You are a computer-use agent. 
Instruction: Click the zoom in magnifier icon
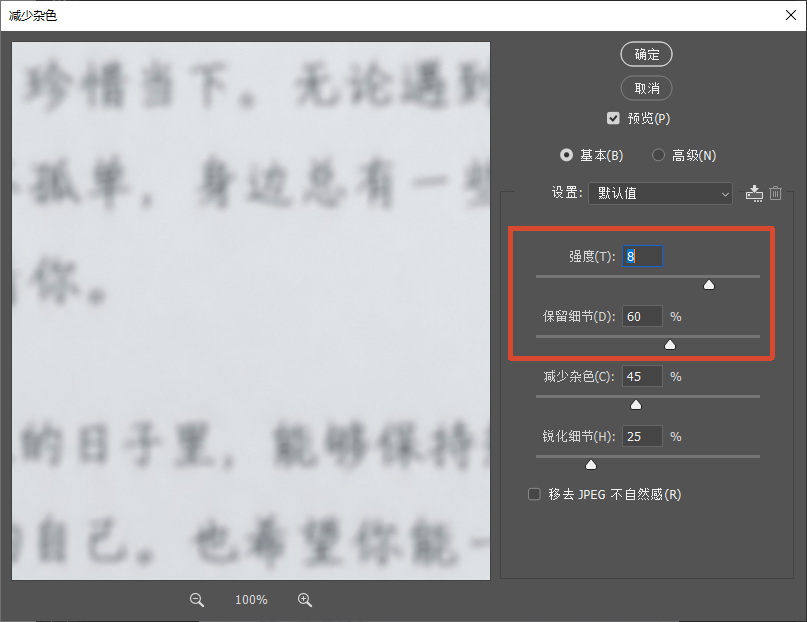pyautogui.click(x=305, y=600)
